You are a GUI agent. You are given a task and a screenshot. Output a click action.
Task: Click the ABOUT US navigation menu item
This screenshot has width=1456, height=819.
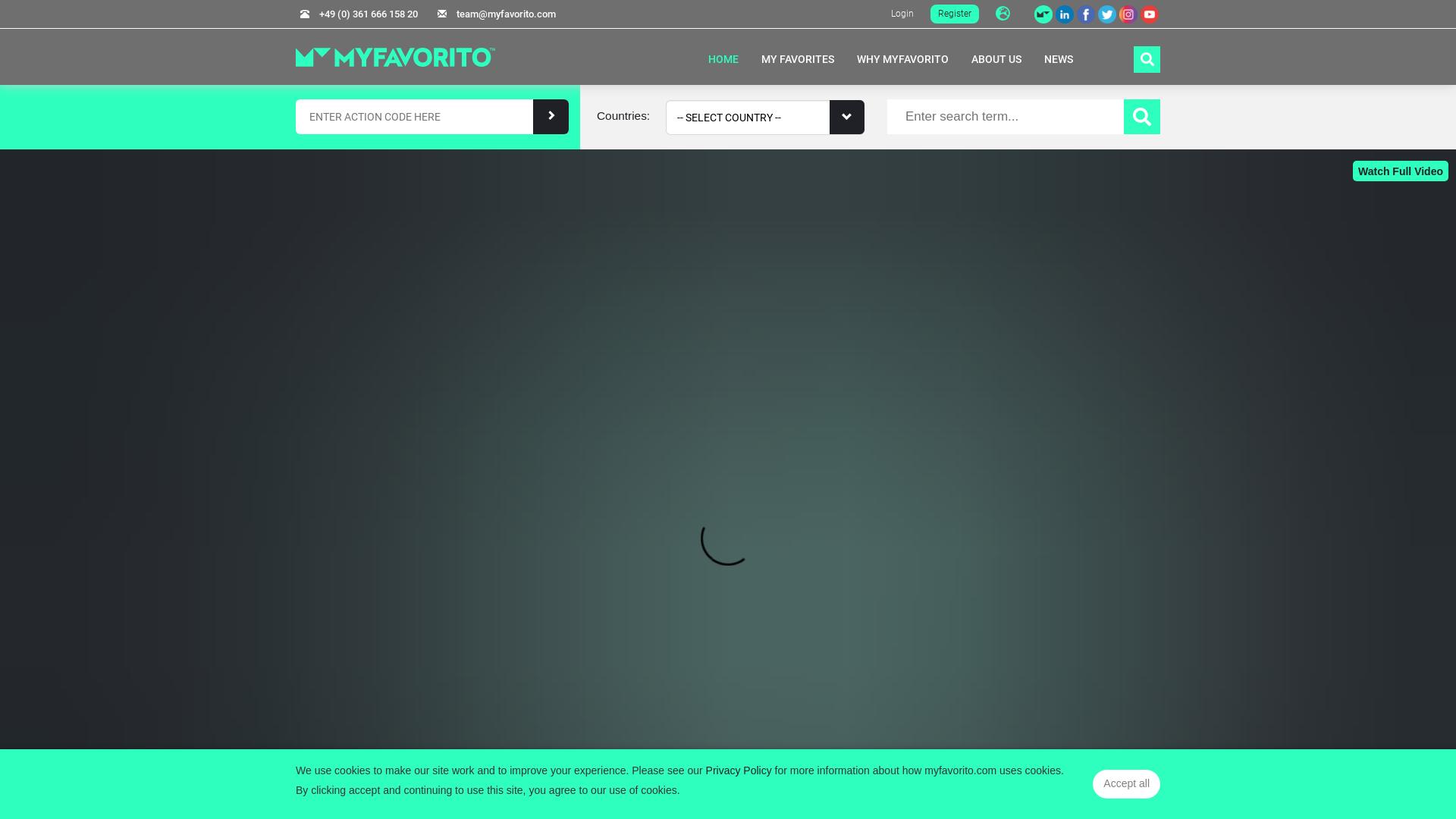996,59
